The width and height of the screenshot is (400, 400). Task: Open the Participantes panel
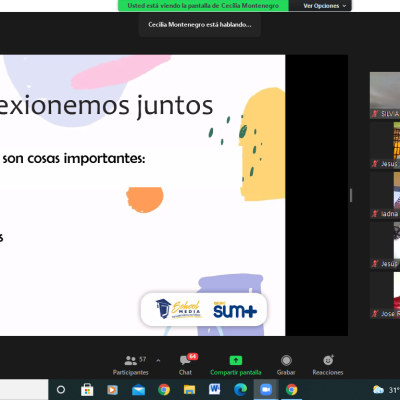131,365
